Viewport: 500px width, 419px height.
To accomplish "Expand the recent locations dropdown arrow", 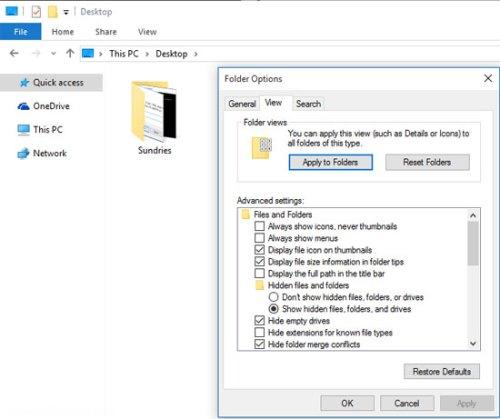I will 53,53.
